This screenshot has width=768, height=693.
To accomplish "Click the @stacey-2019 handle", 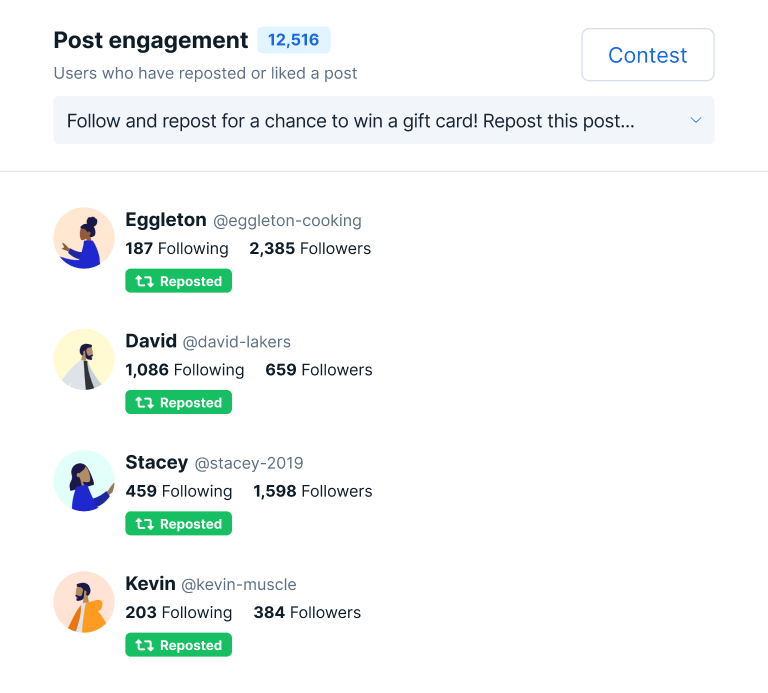I will [x=249, y=463].
